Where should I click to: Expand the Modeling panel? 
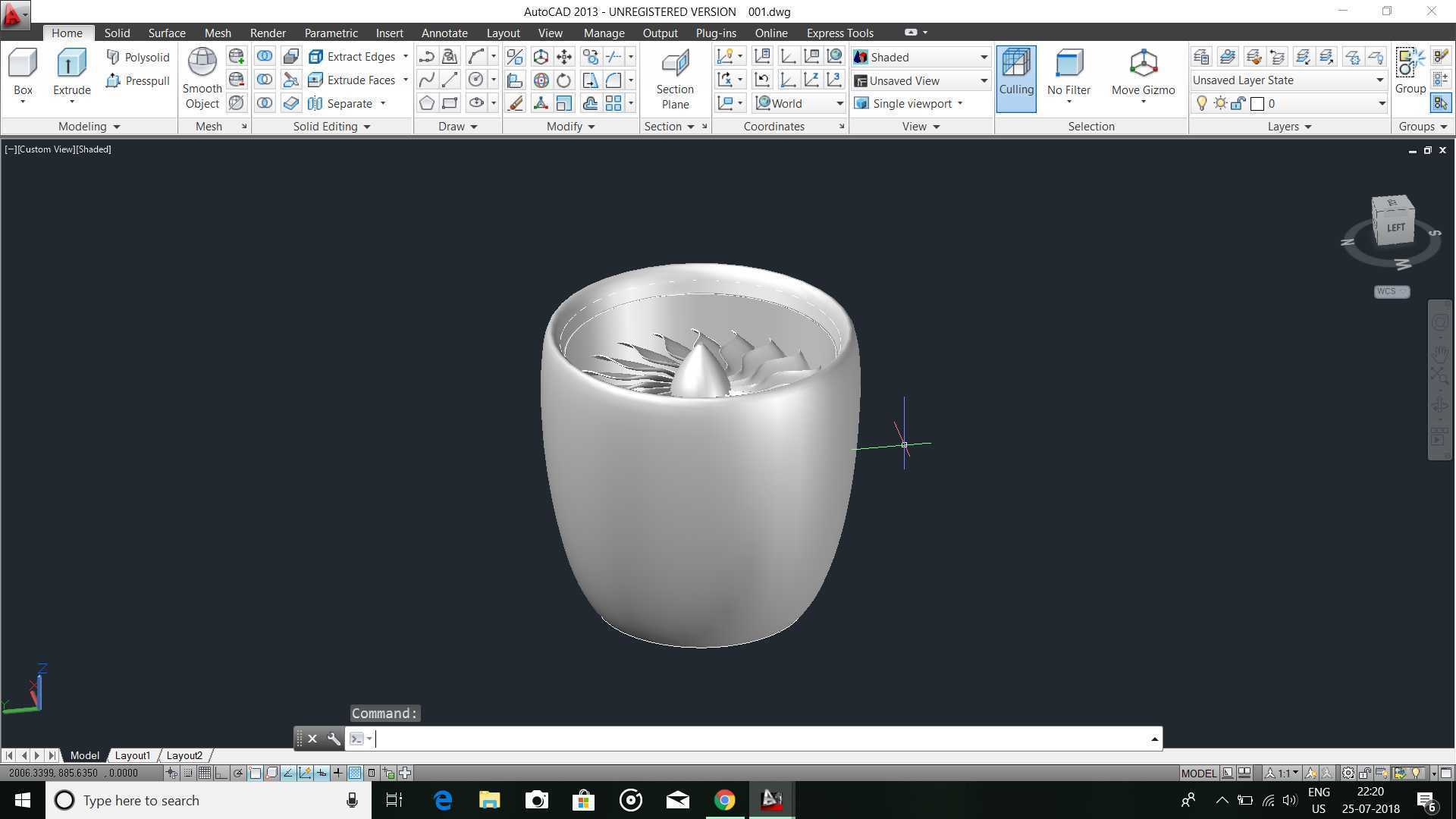89,126
